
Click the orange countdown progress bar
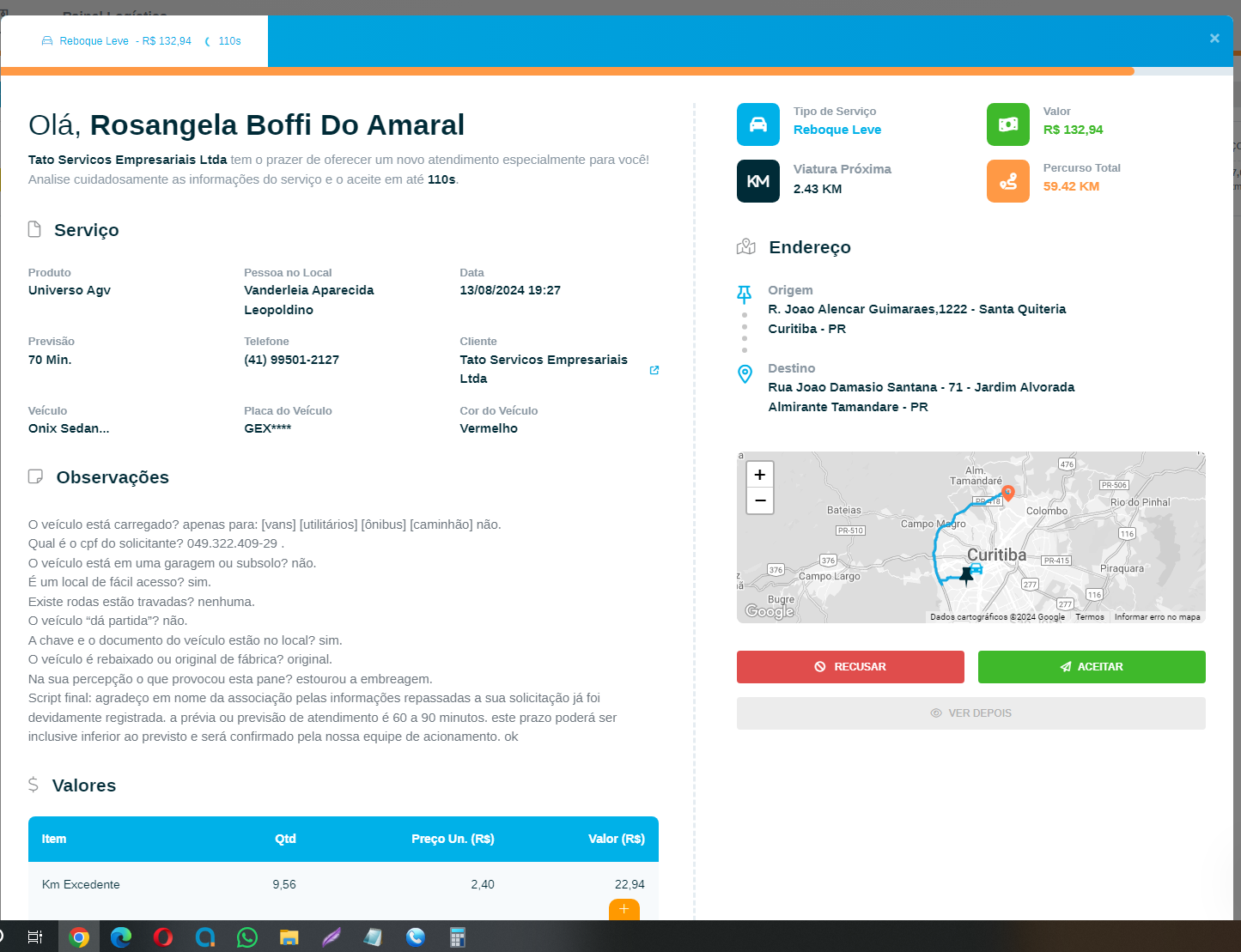point(567,71)
